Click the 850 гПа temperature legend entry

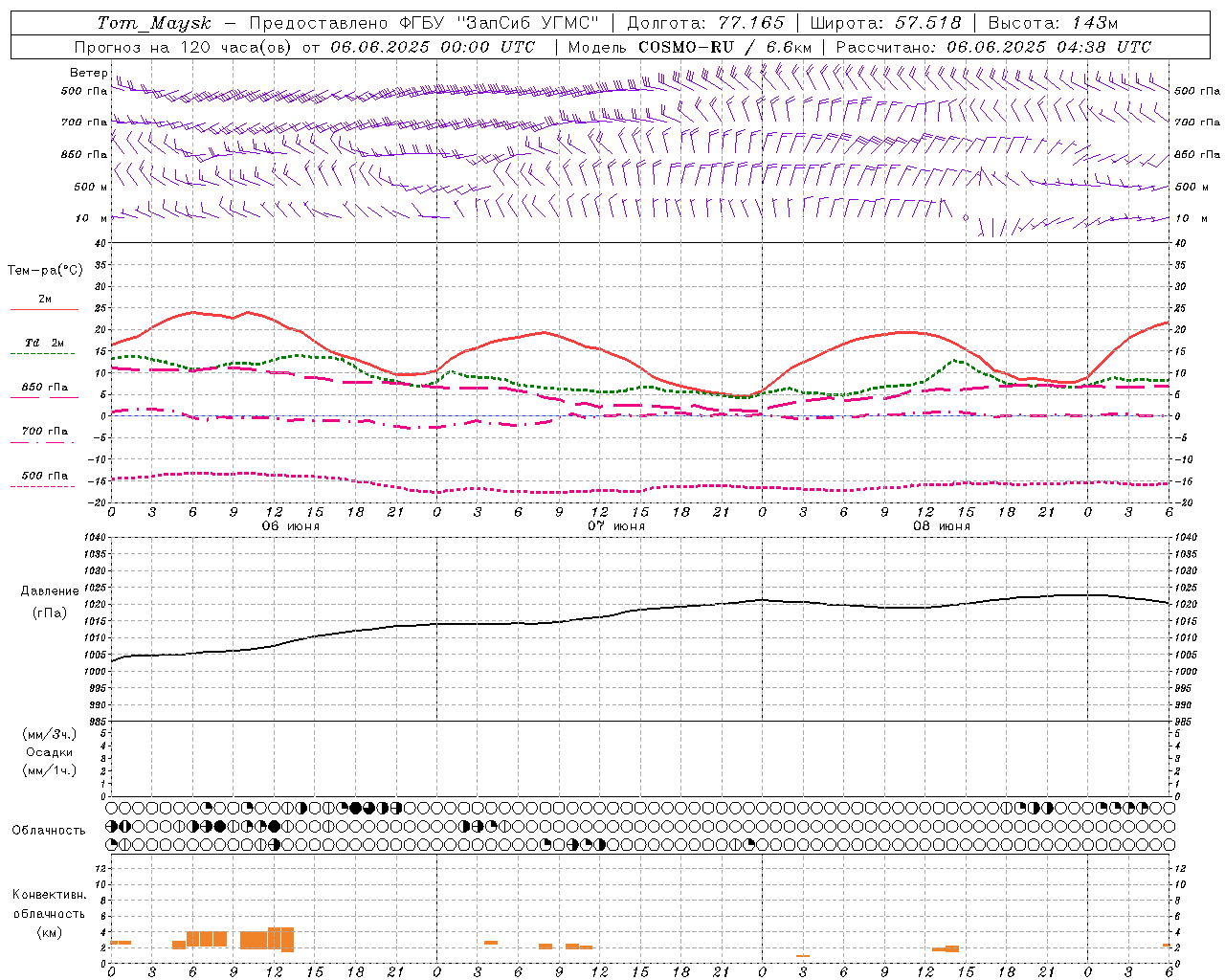pyautogui.click(x=45, y=387)
